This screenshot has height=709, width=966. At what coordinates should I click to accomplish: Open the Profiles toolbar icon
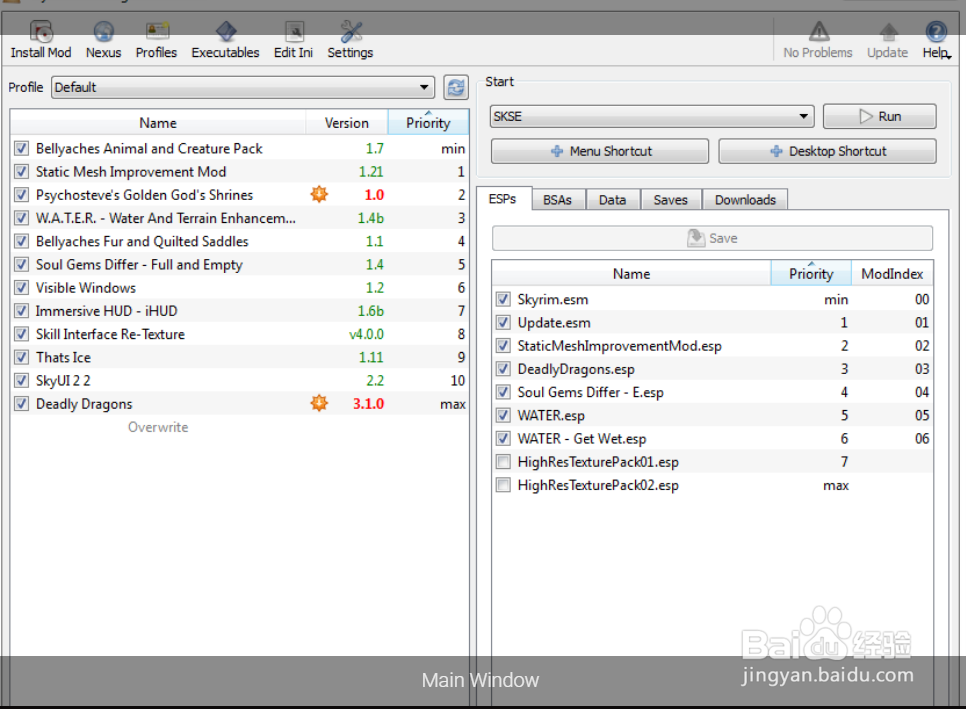[156, 33]
